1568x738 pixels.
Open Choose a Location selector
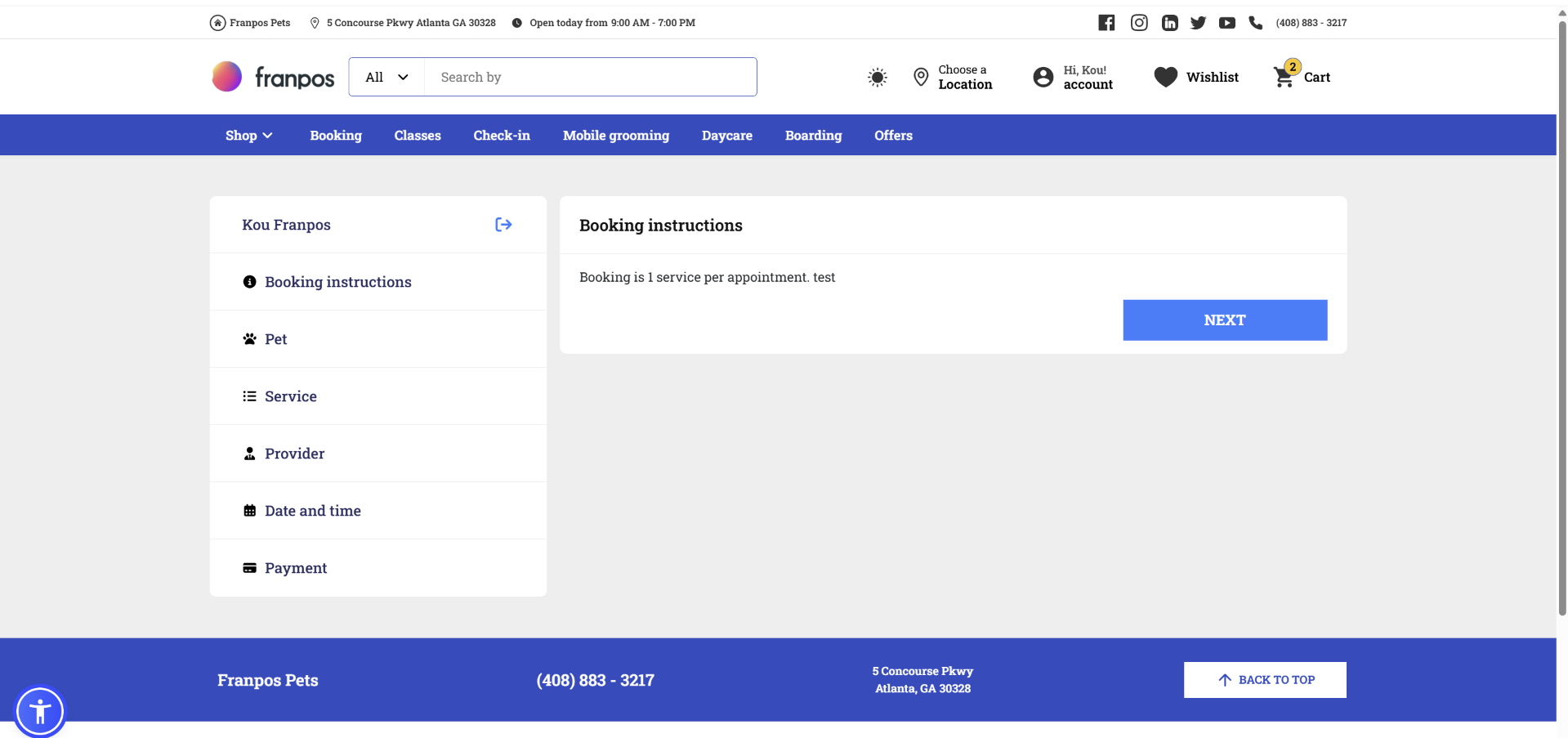click(953, 77)
